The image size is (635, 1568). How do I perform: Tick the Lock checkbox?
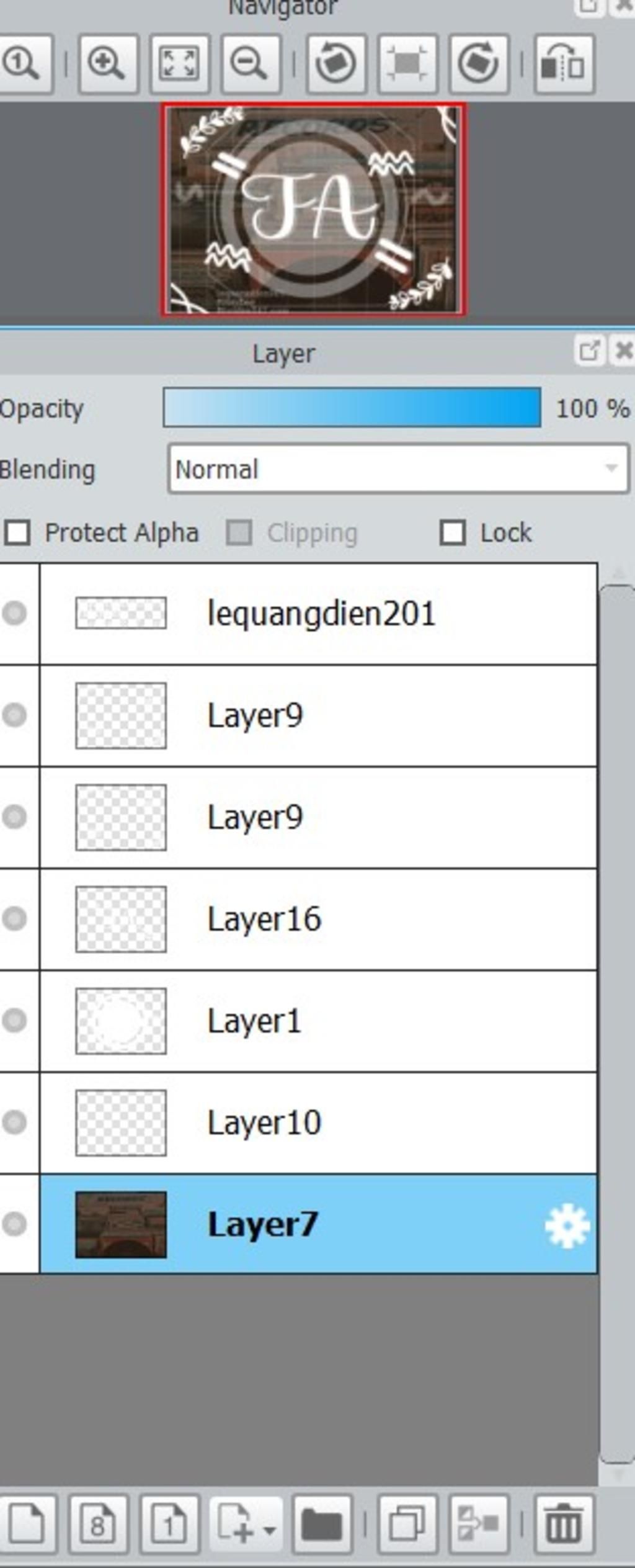[453, 532]
